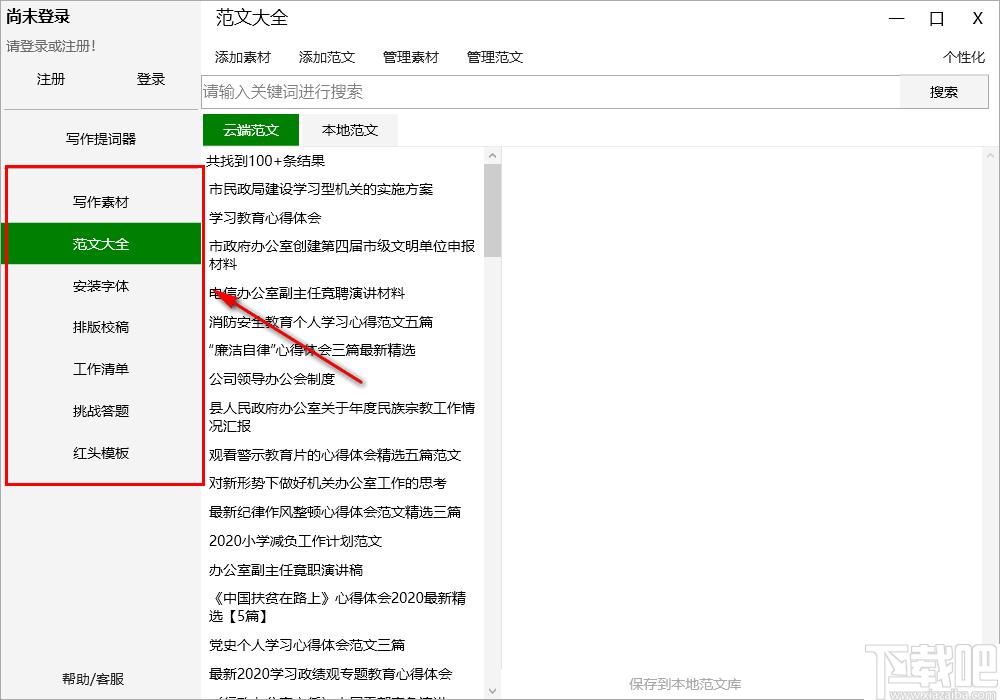The width and height of the screenshot is (1000, 700).
Task: Click the 登录 login button
Action: click(151, 79)
